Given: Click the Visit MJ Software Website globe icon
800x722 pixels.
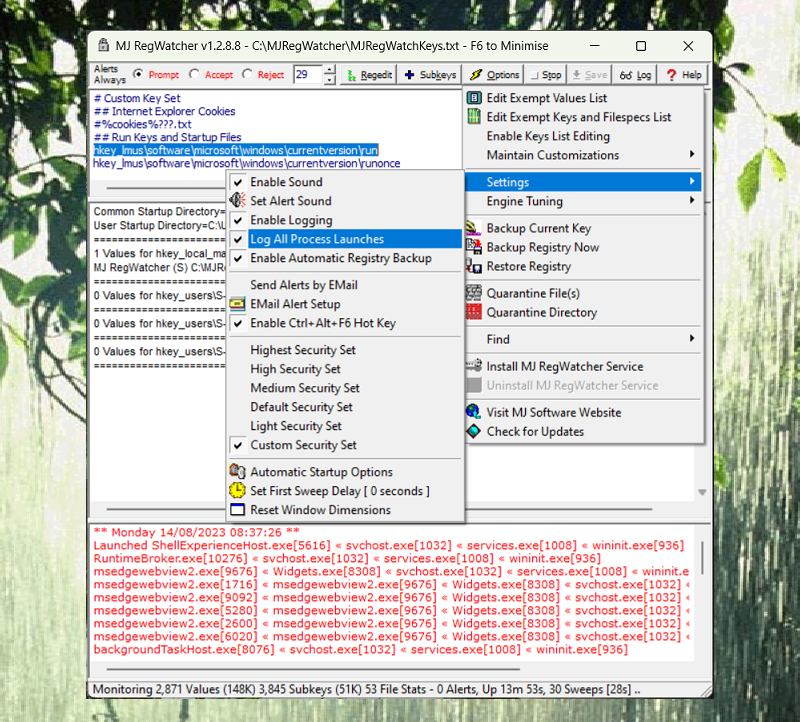Looking at the screenshot, I should (474, 412).
